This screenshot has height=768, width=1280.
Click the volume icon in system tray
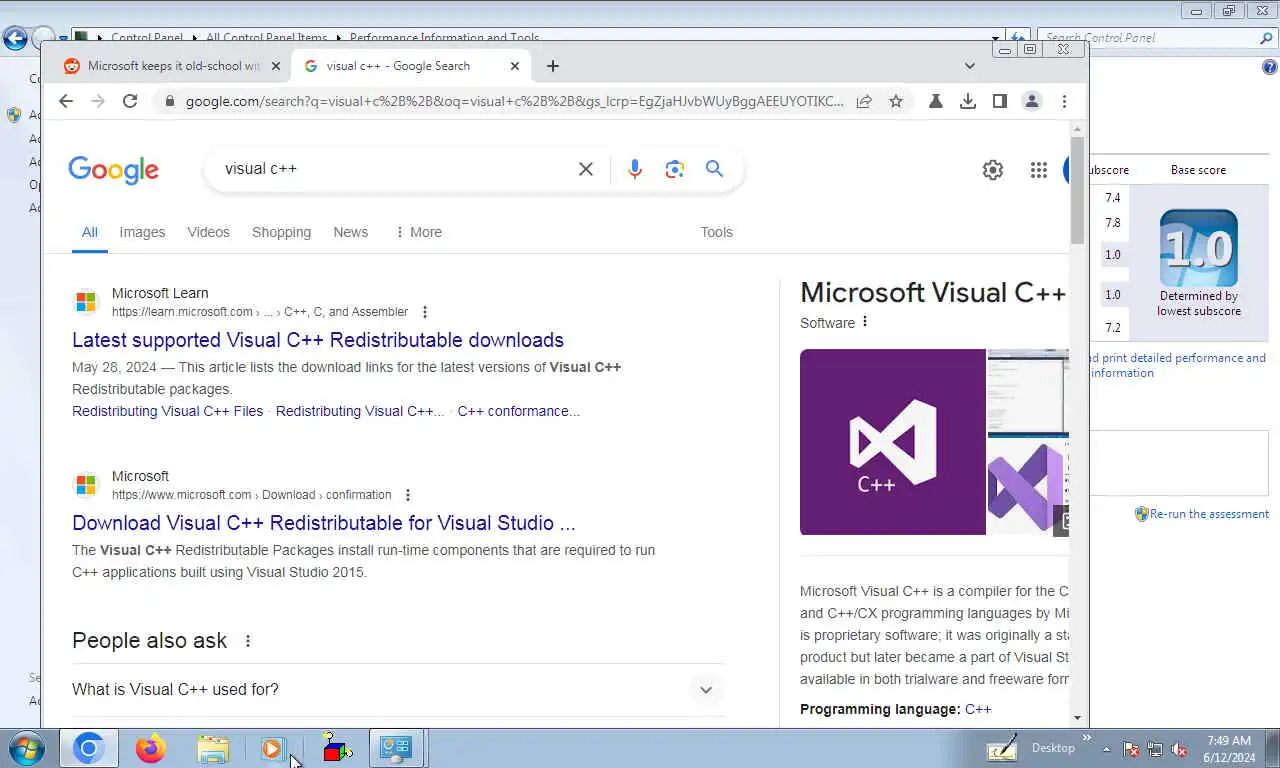1179,749
